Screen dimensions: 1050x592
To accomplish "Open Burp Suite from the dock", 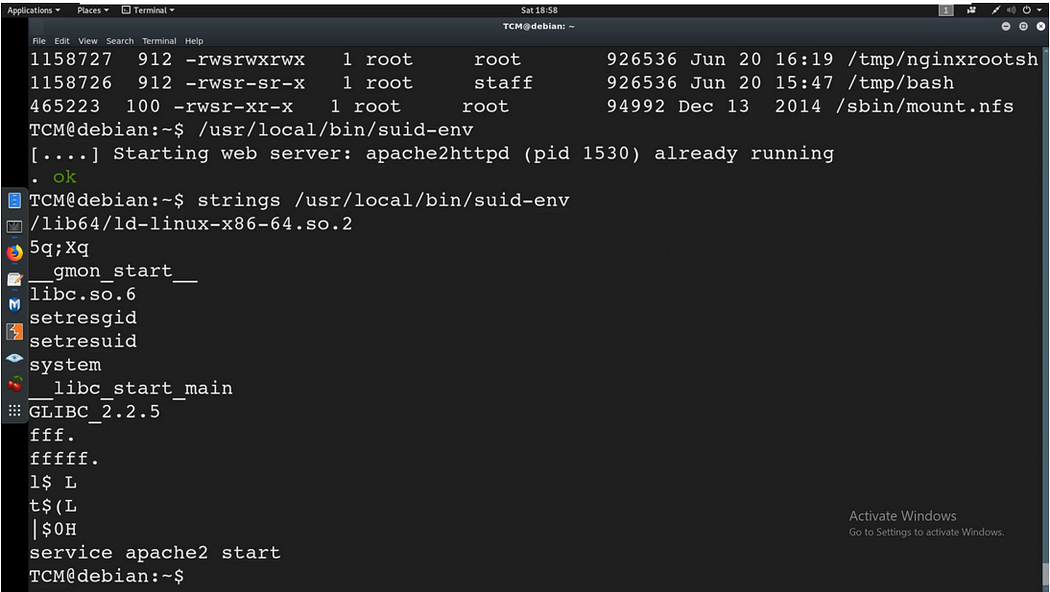I will 14,331.
